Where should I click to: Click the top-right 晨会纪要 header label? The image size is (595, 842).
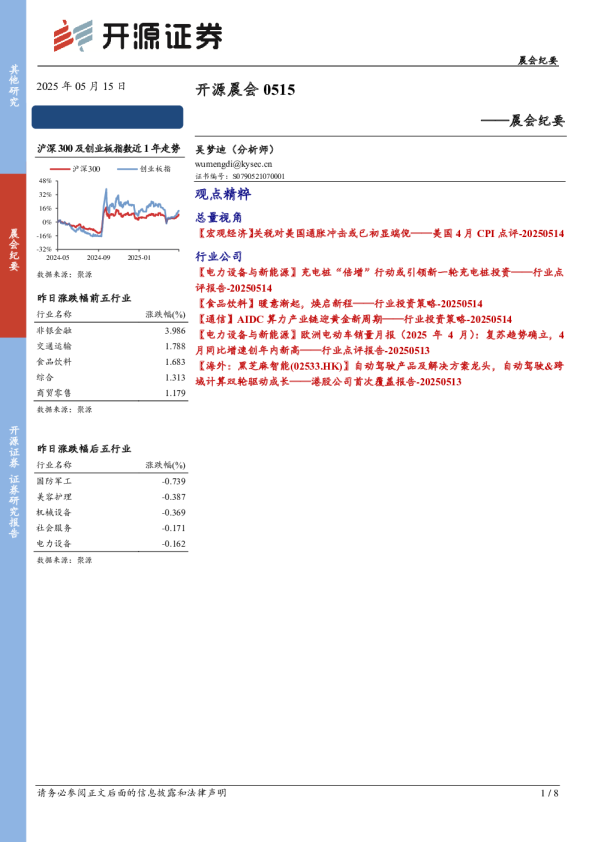(x=538, y=61)
